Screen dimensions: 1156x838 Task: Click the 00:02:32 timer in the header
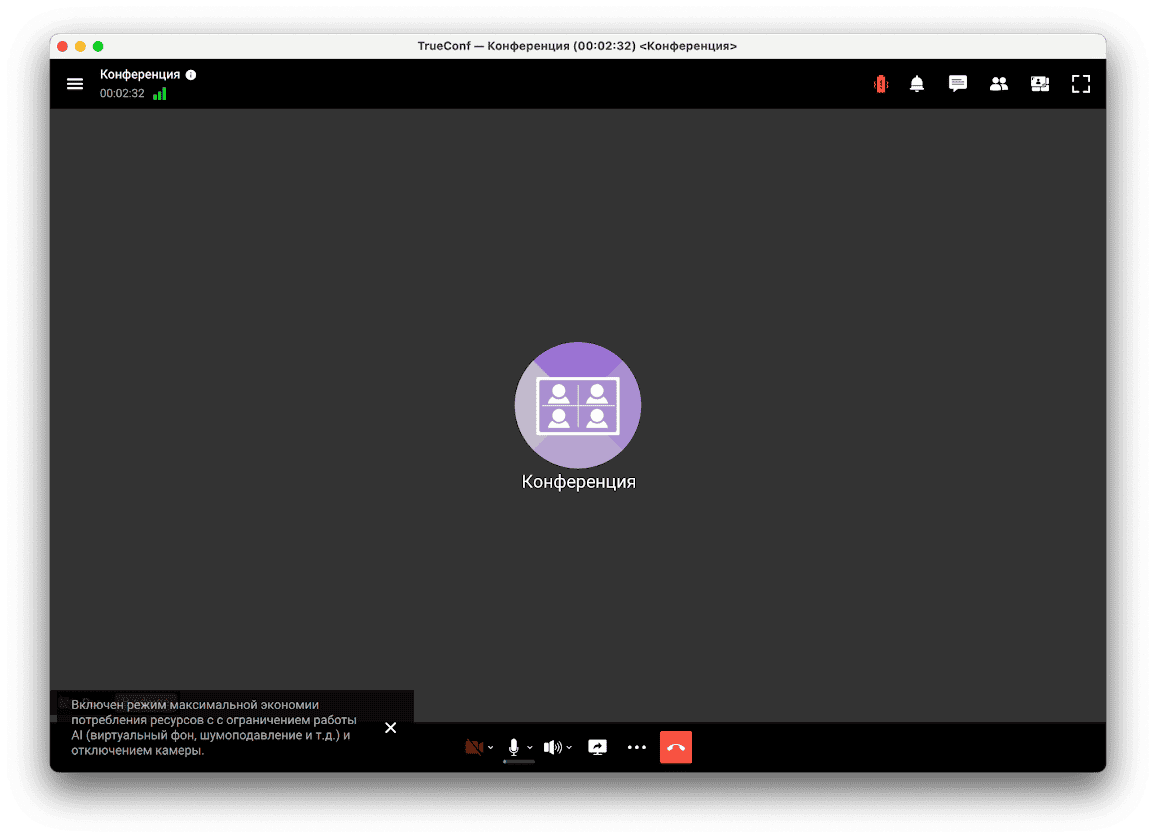122,94
